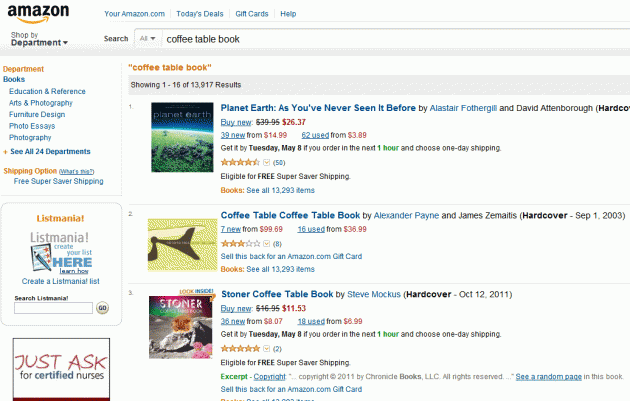Click the Look Inside badge on Stoner book

coord(196,291)
